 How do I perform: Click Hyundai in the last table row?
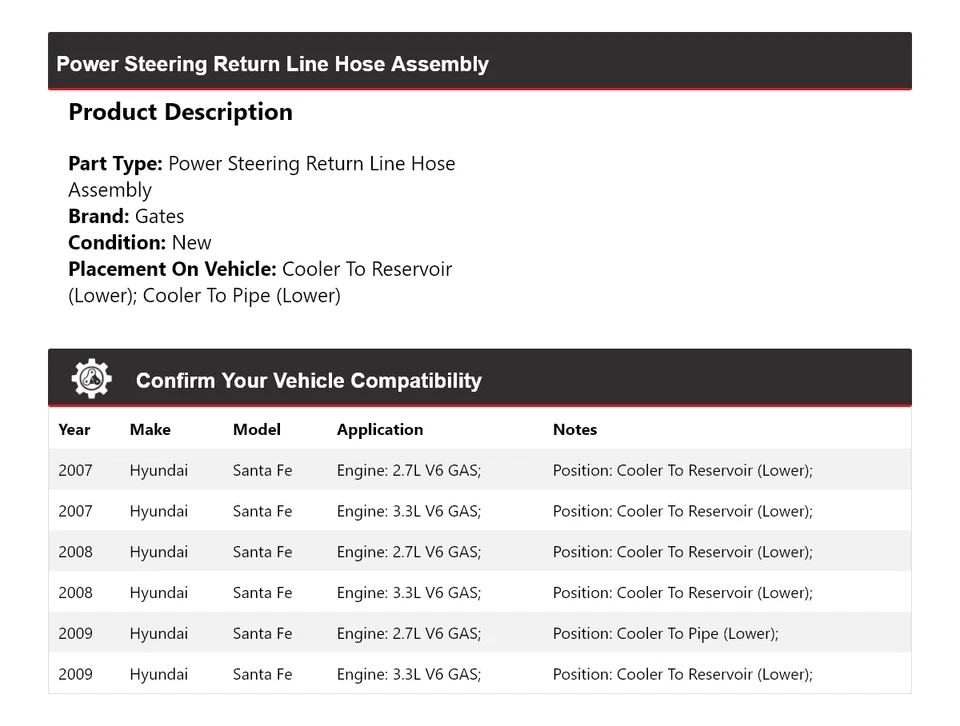click(x=158, y=674)
